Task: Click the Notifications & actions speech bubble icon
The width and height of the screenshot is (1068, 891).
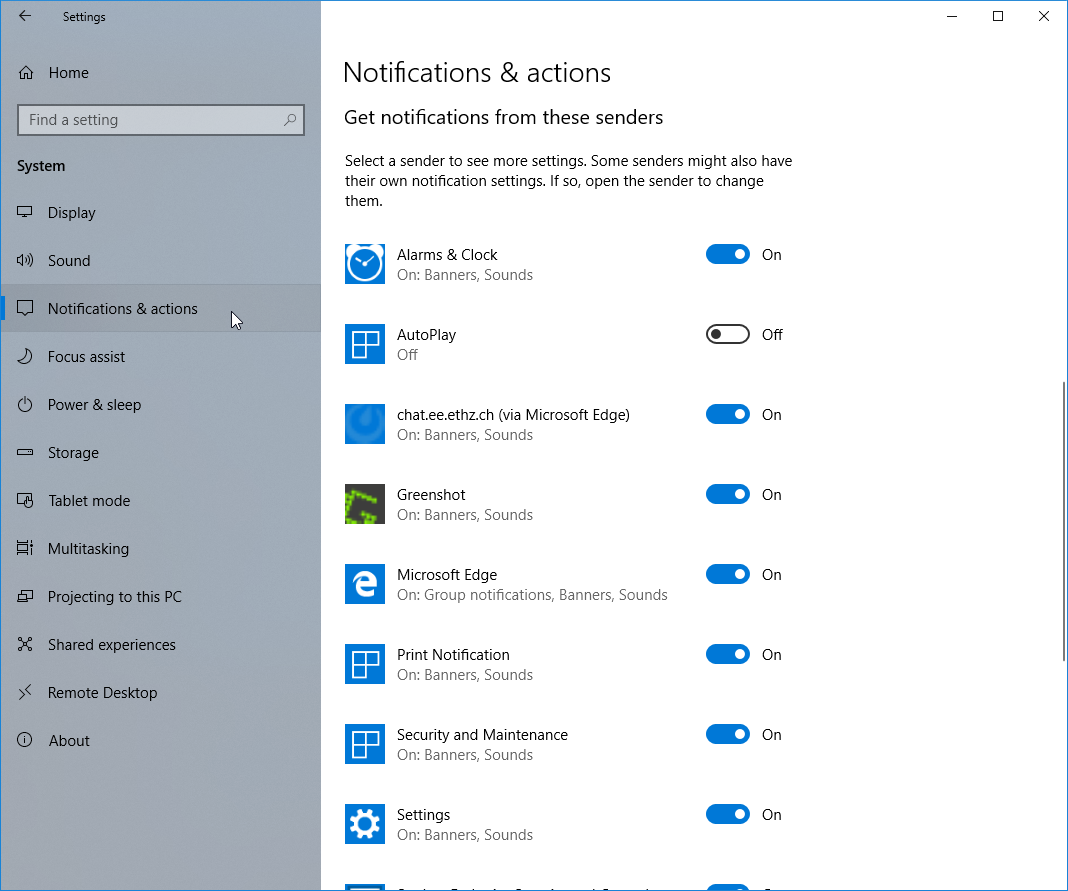Action: tap(25, 308)
